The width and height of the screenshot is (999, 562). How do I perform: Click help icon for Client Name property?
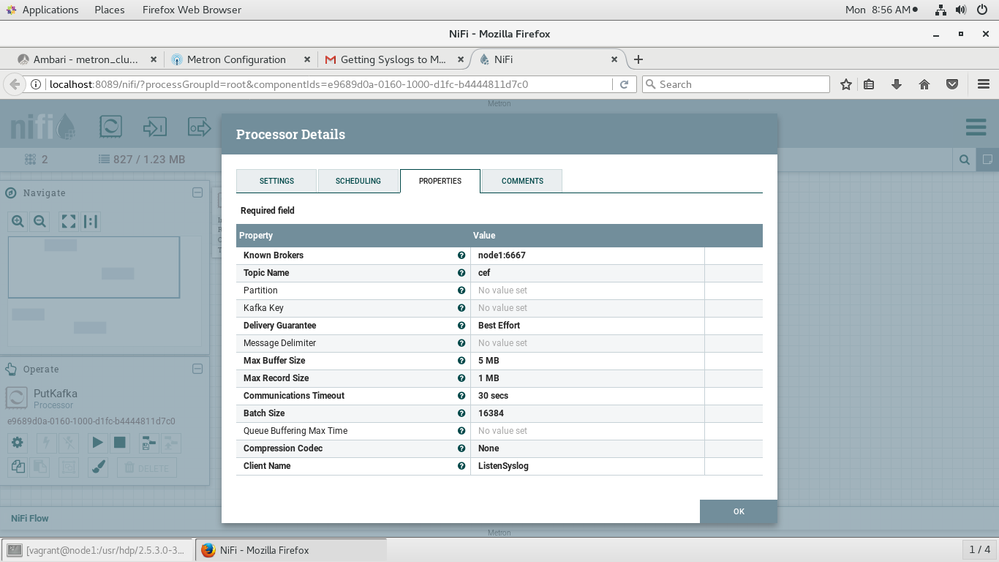click(461, 466)
